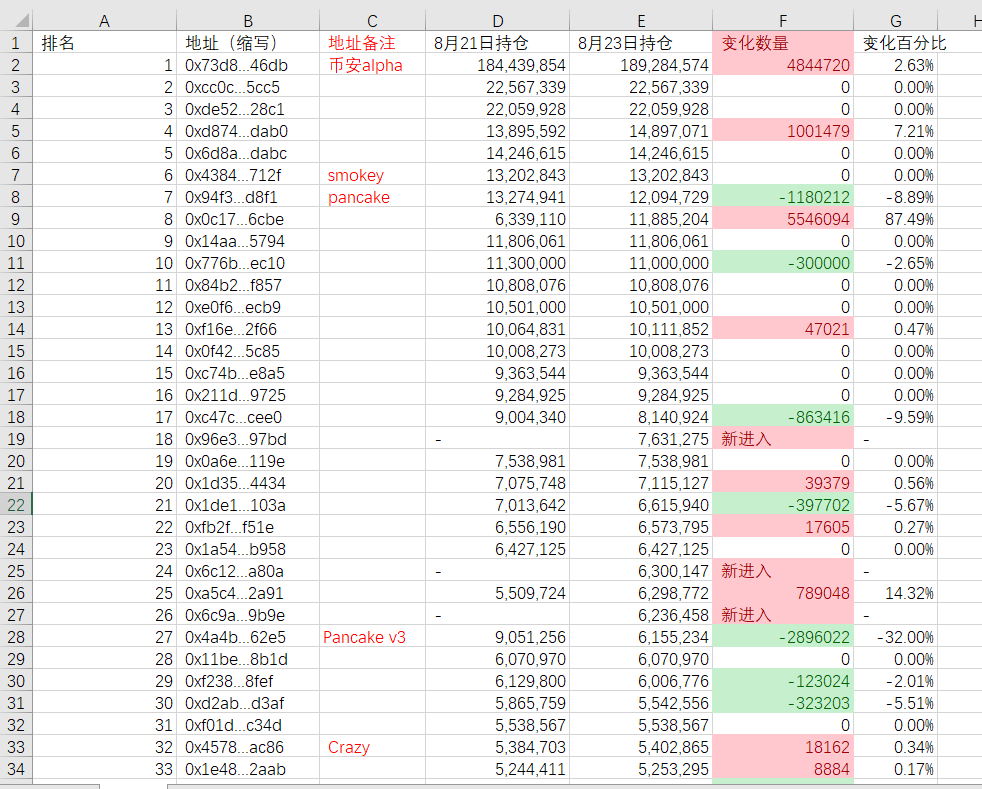Select change cell 8884
The height and width of the screenshot is (789, 982).
[783, 769]
